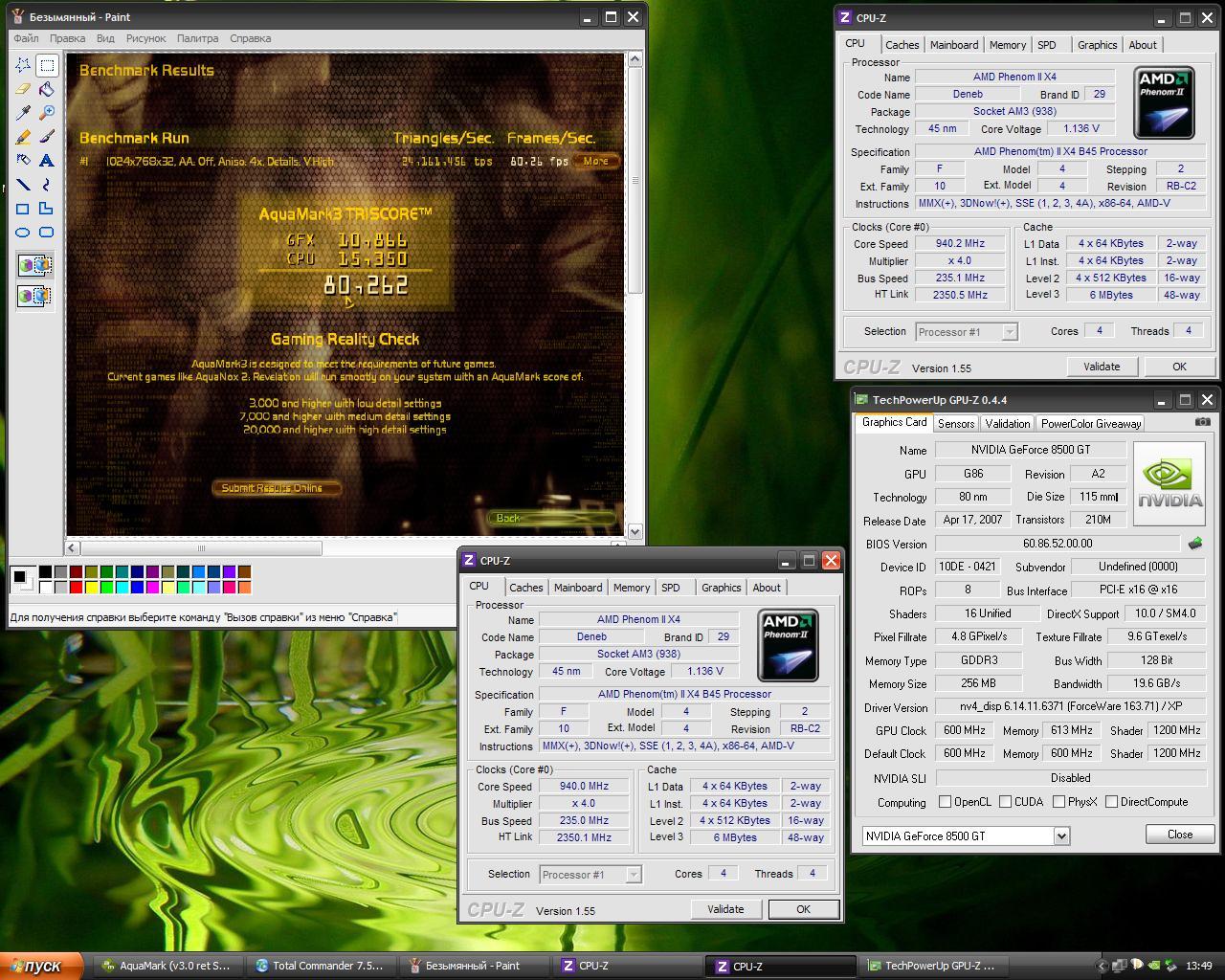Enable the OpenCL checkbox
The width and height of the screenshot is (1225, 980).
pyautogui.click(x=946, y=802)
